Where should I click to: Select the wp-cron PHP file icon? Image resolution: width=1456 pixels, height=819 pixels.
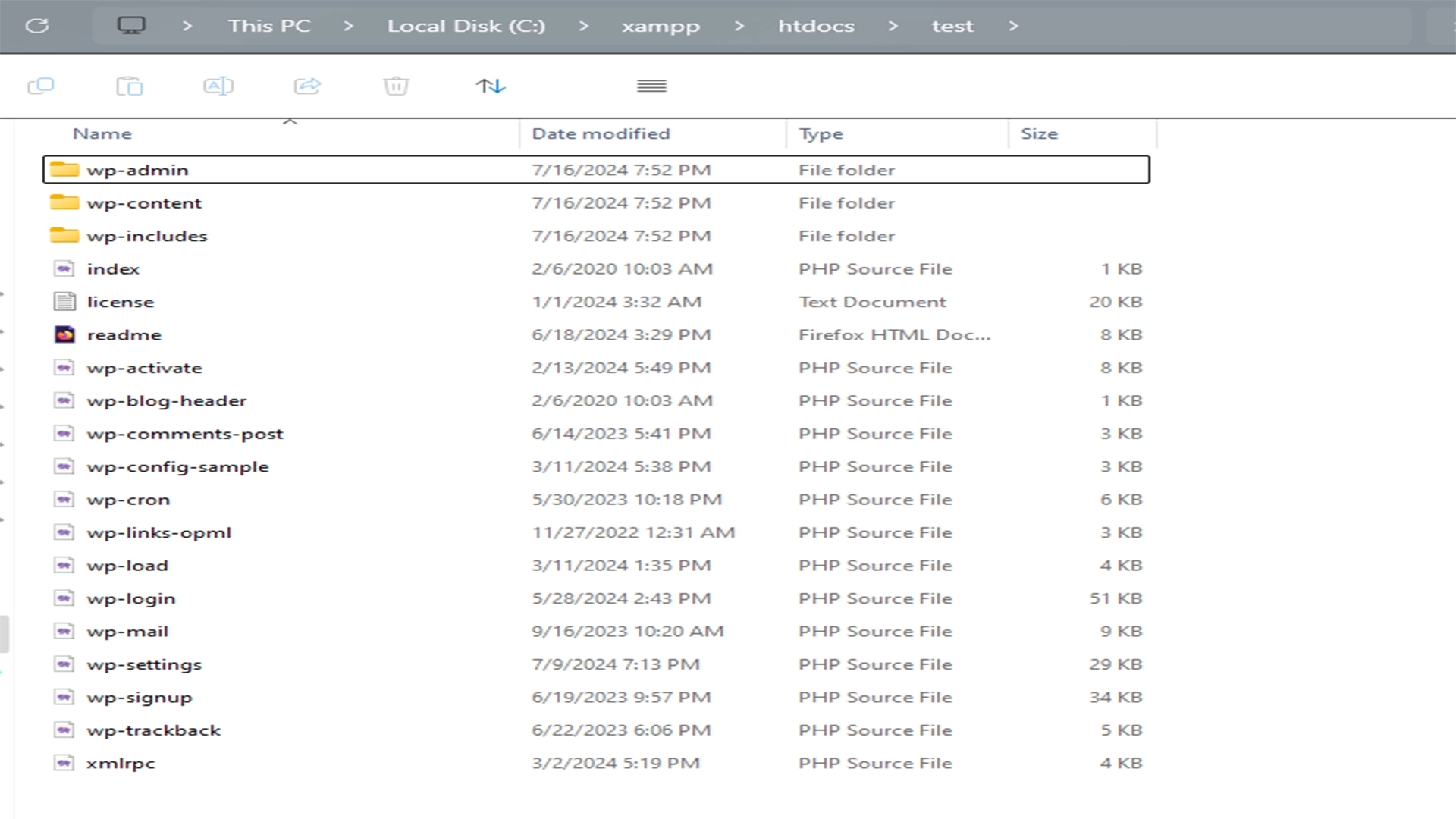tap(64, 500)
